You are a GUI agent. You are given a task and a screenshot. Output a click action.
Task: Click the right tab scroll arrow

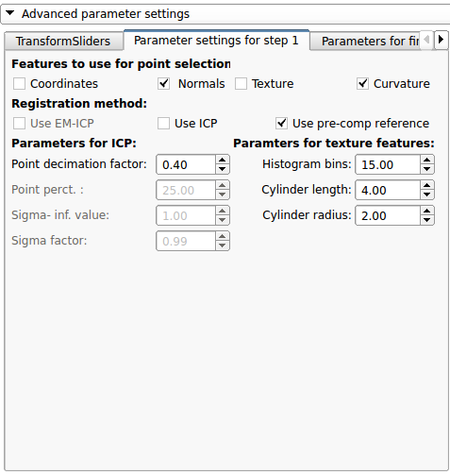(441, 40)
